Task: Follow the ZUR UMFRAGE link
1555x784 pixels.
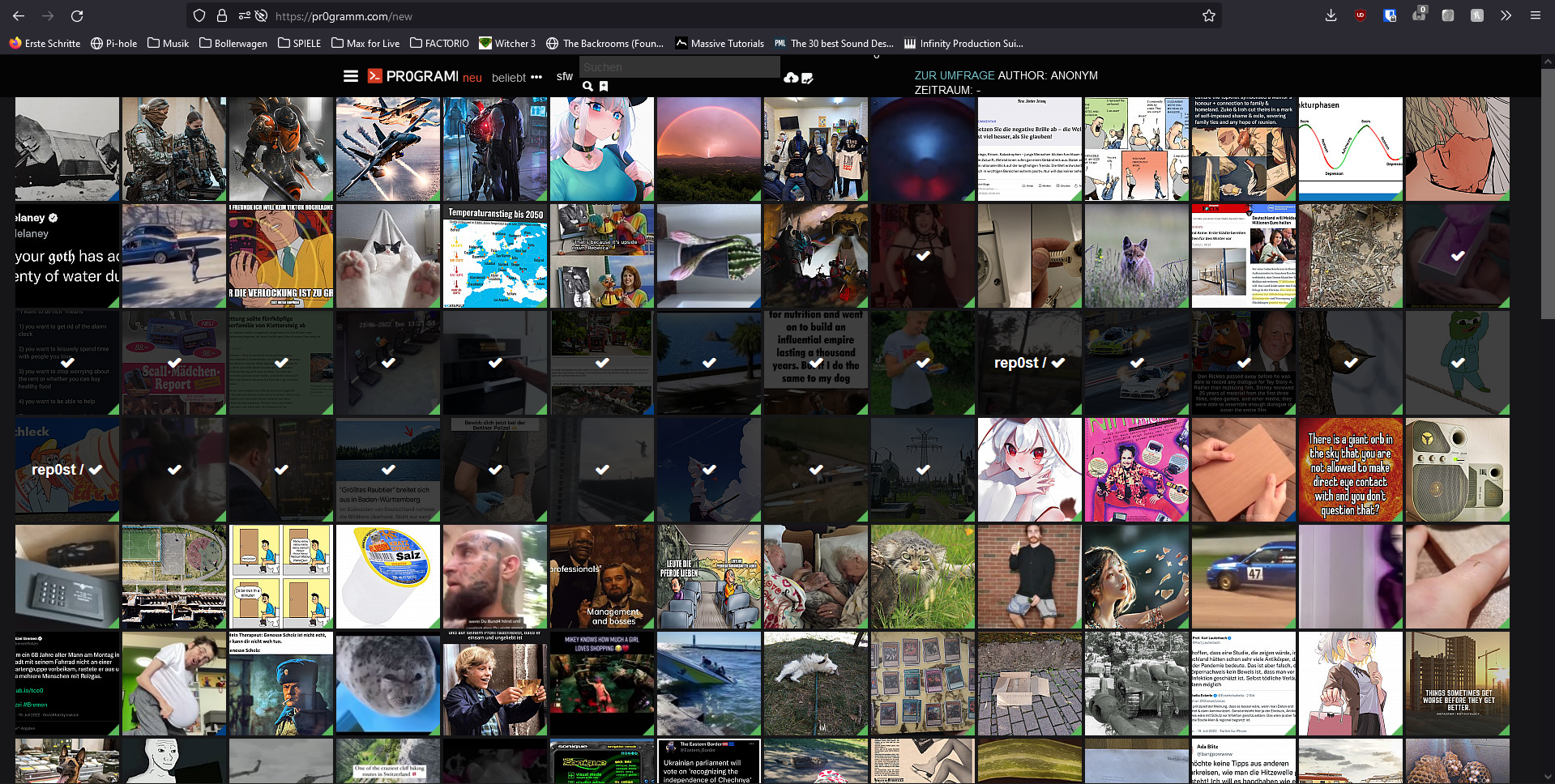Action: tap(955, 75)
